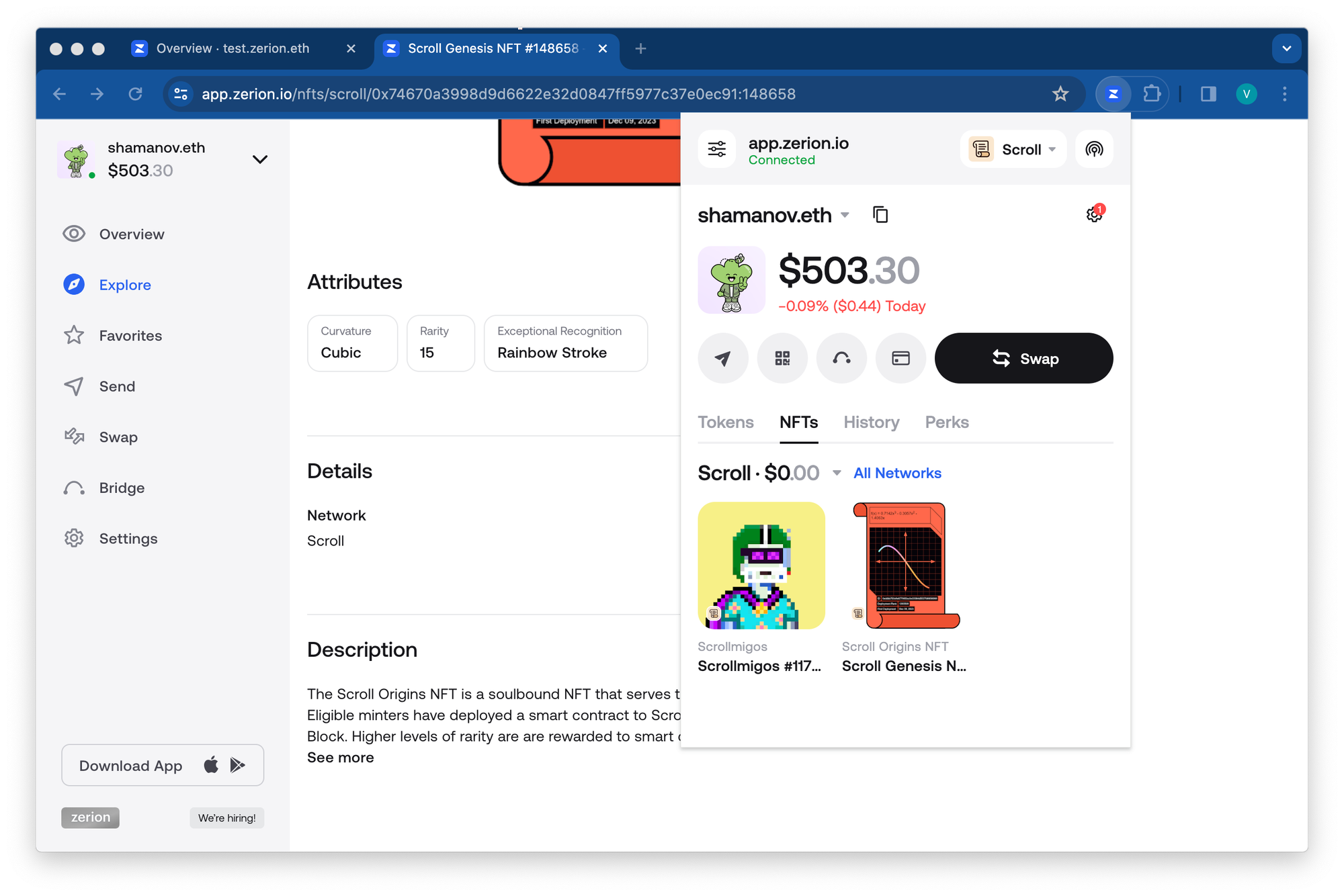Switch to the History tab
This screenshot has height=896, width=1344.
tap(872, 422)
